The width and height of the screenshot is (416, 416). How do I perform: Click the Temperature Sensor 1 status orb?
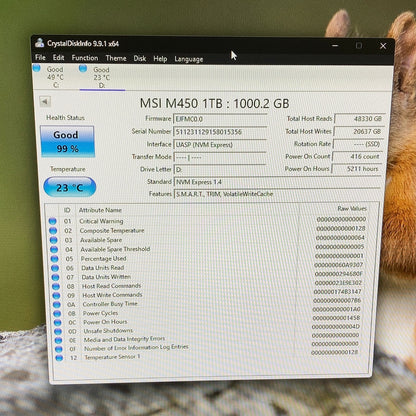(59, 358)
